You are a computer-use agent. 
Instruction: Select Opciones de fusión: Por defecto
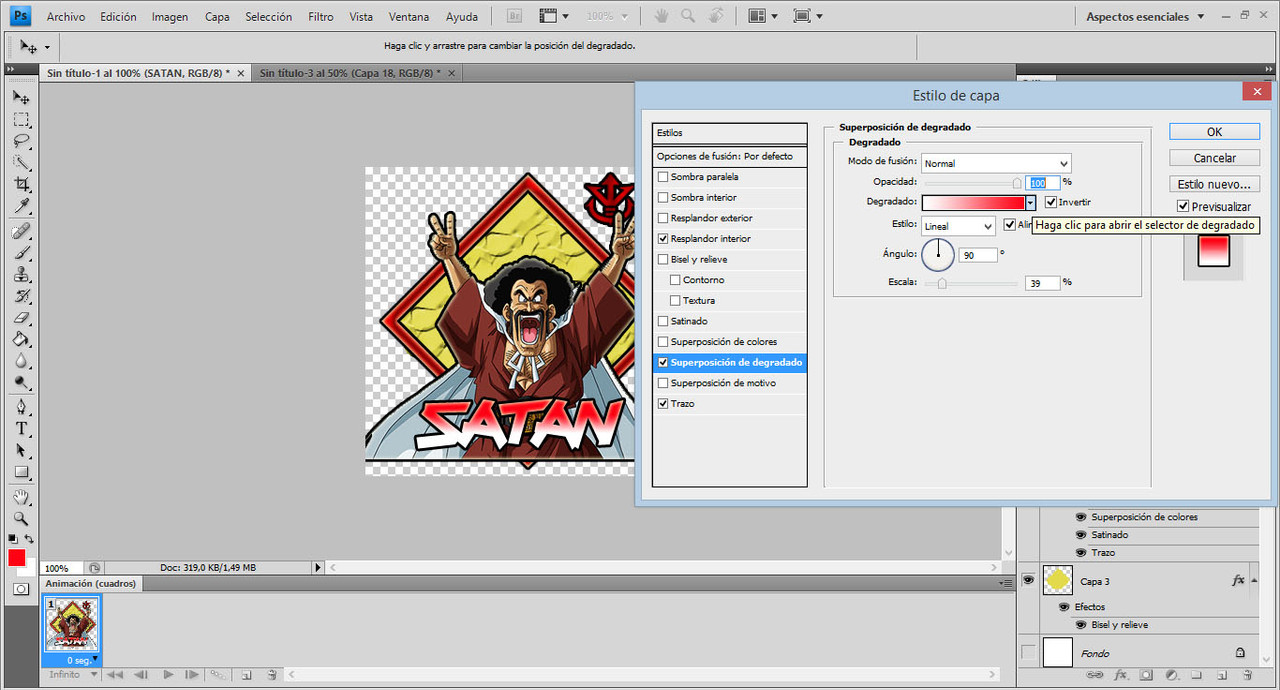[x=729, y=156]
